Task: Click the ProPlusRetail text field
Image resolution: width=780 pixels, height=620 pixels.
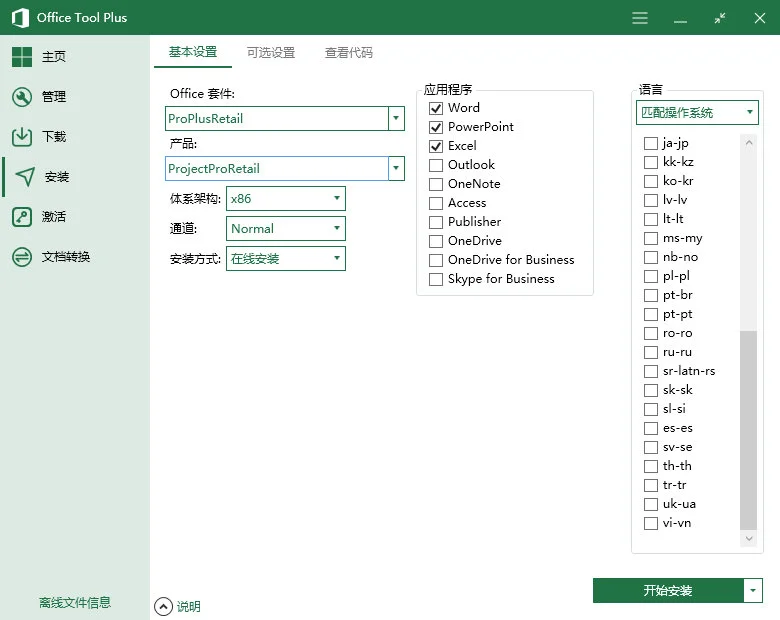Action: [x=277, y=118]
